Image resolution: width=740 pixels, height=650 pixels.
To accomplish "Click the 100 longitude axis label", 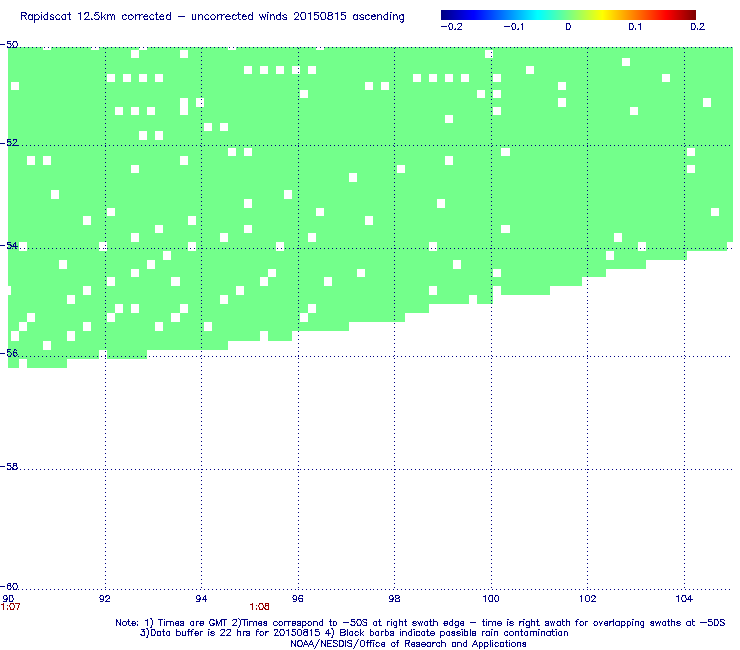I will [x=491, y=599].
